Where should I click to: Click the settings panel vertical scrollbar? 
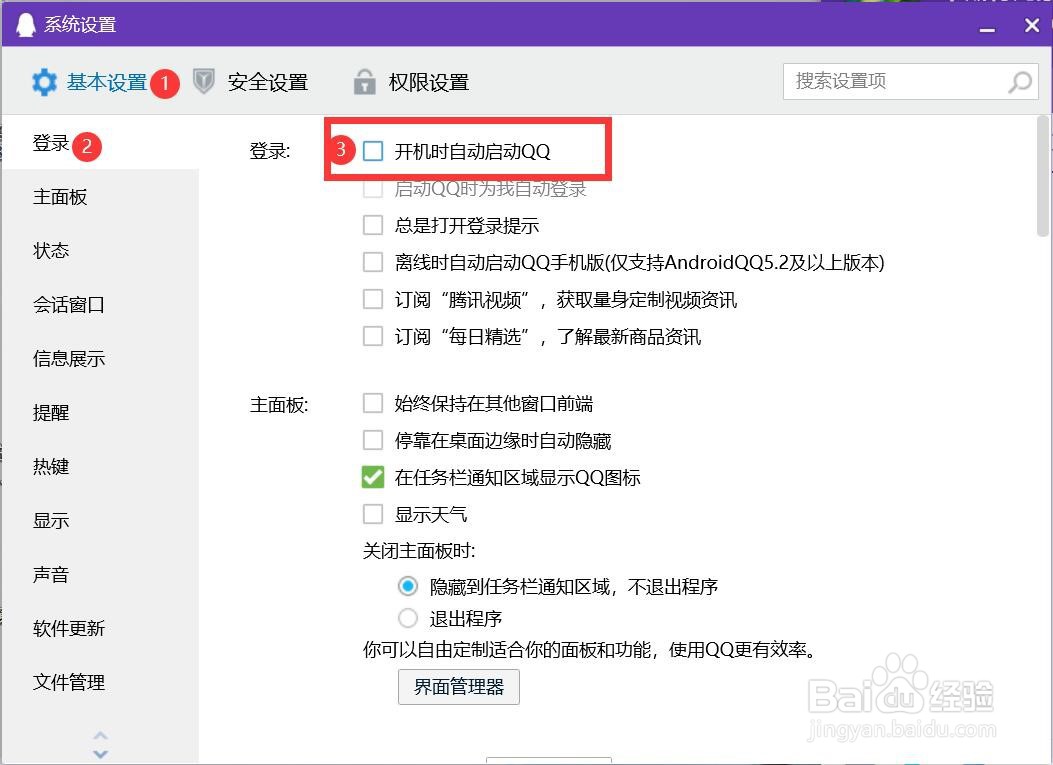(x=1042, y=176)
